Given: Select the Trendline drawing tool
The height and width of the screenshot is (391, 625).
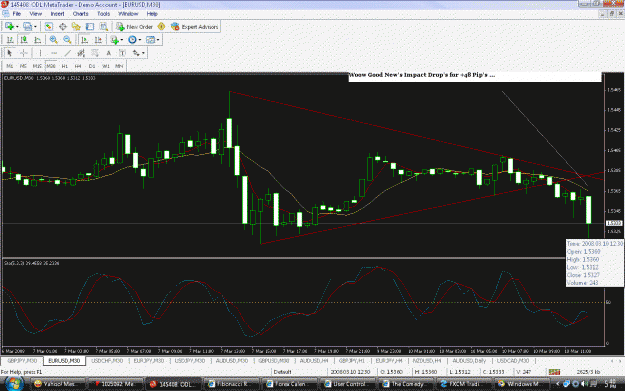Looking at the screenshot, I should click(68, 53).
